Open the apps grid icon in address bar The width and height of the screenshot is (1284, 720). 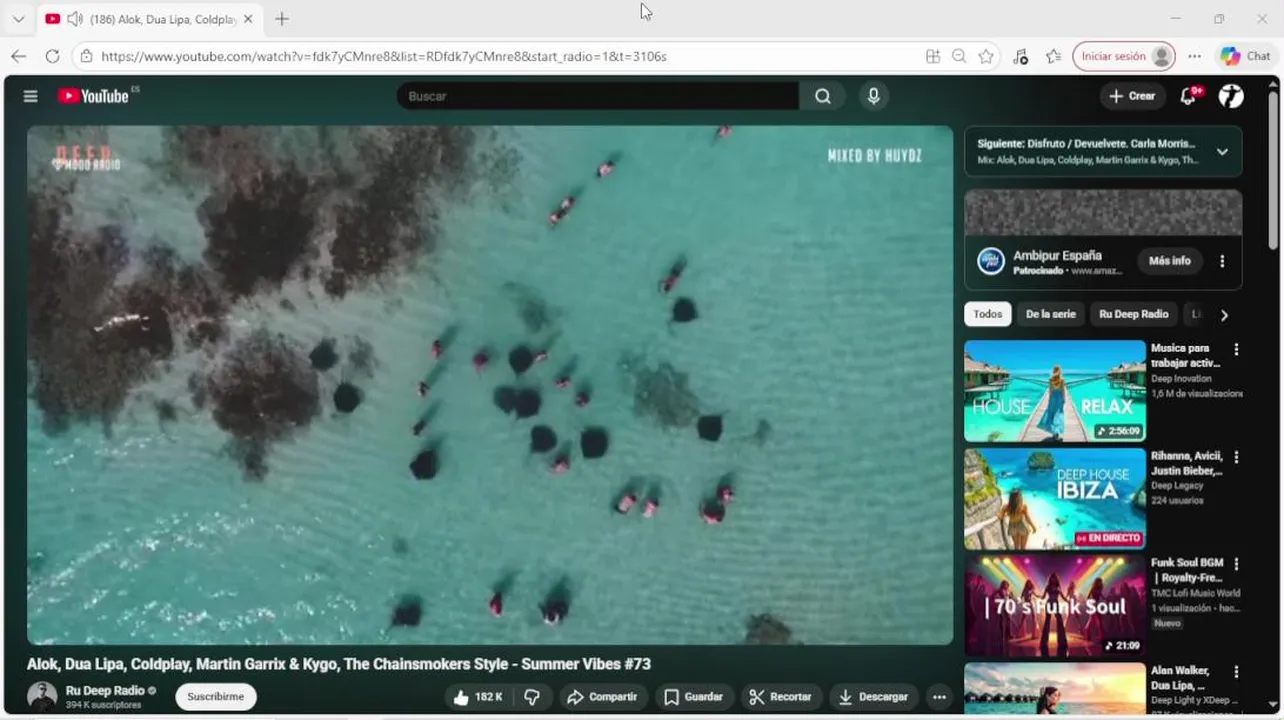click(x=933, y=56)
